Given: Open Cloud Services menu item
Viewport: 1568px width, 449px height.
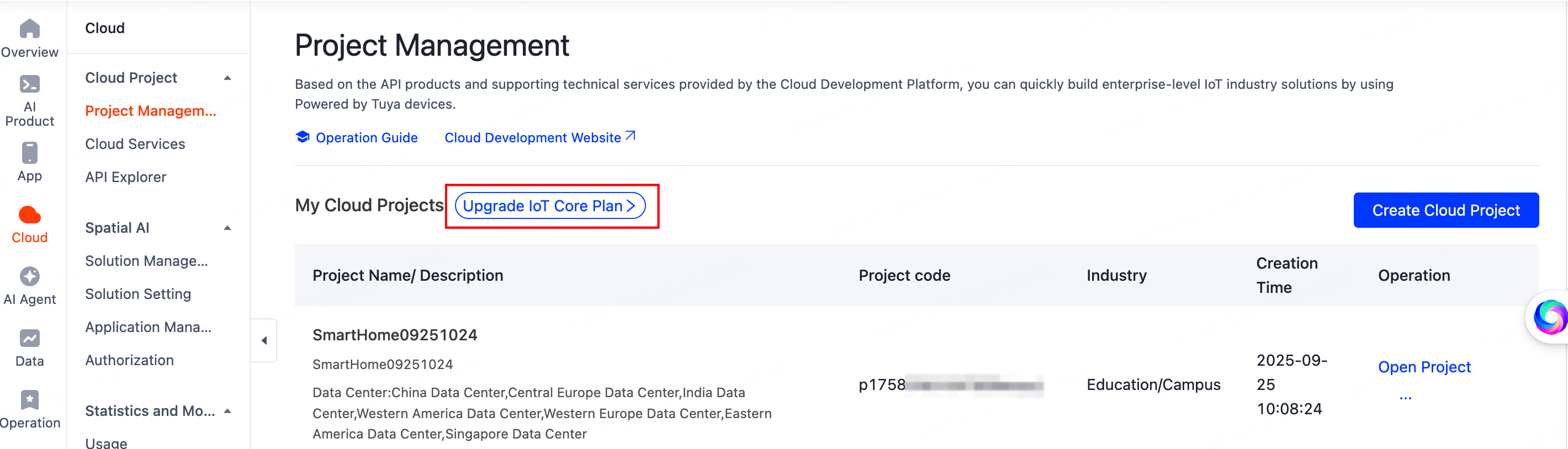Looking at the screenshot, I should pyautogui.click(x=135, y=144).
